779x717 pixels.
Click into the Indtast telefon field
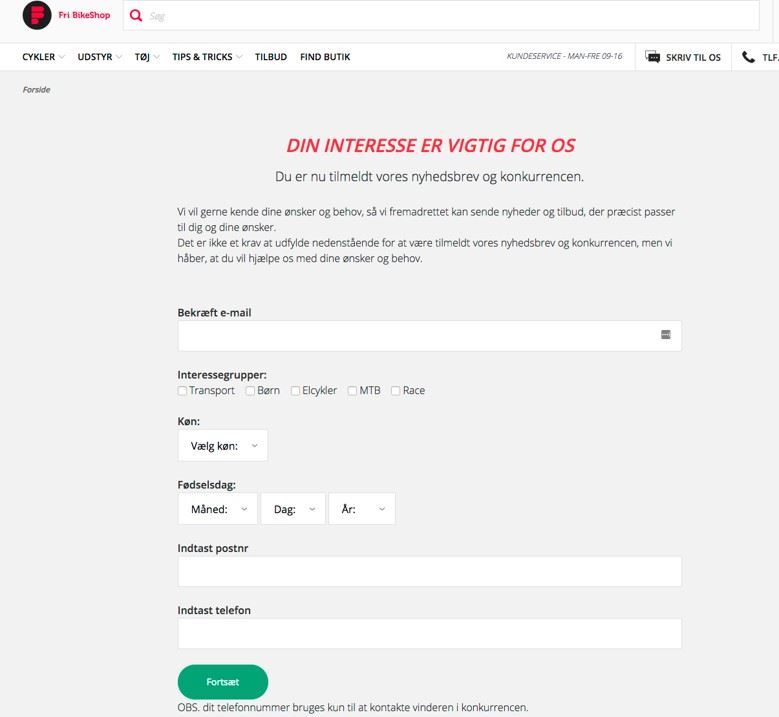(x=430, y=634)
